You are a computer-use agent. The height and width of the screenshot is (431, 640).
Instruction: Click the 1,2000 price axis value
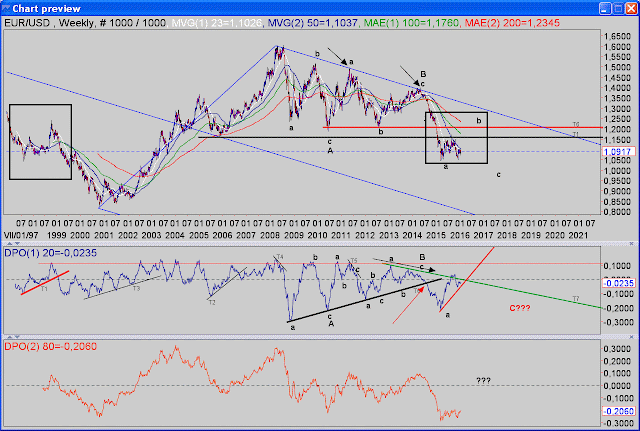[617, 129]
